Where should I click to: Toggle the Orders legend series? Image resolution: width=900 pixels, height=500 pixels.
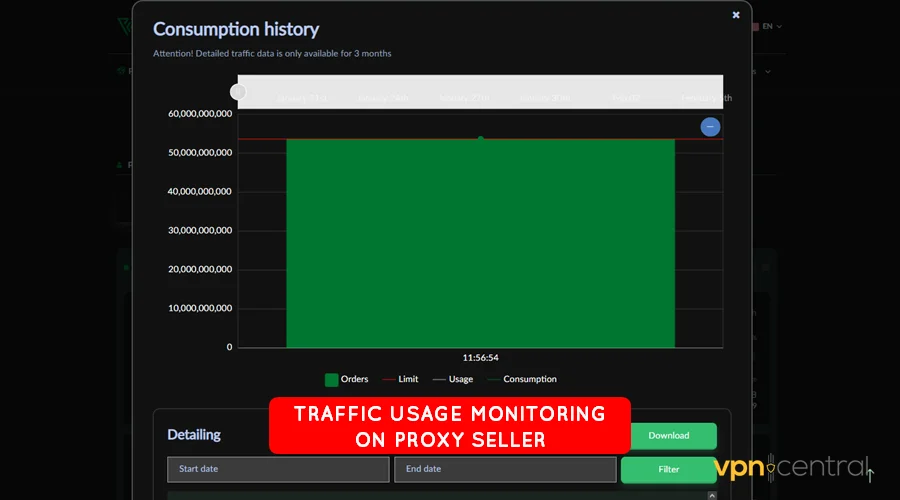pos(347,379)
